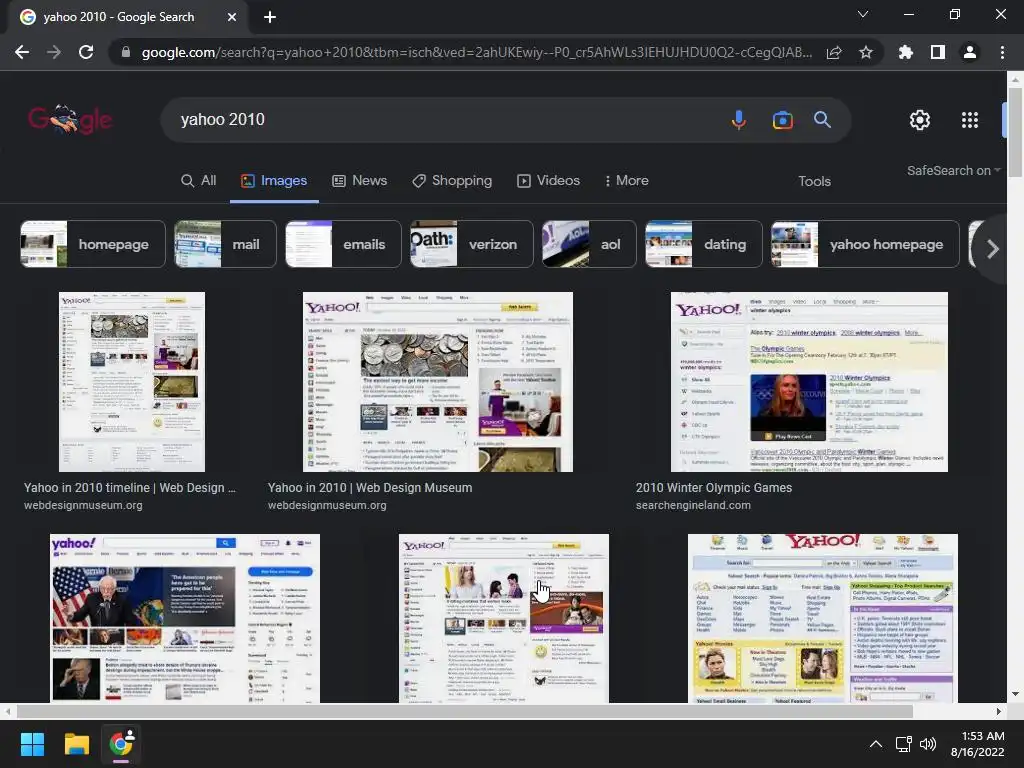Open the clock and date panel
1024x768 pixels.
point(978,744)
